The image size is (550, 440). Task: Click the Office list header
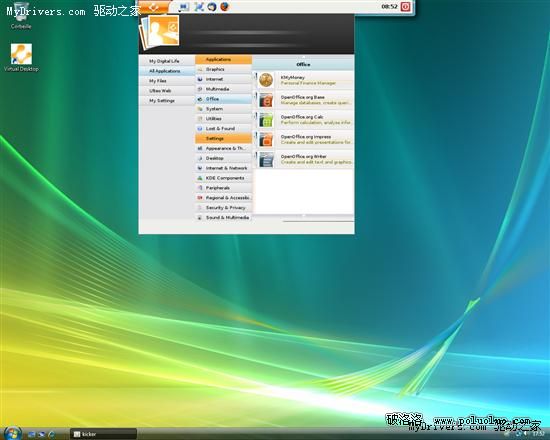(303, 64)
